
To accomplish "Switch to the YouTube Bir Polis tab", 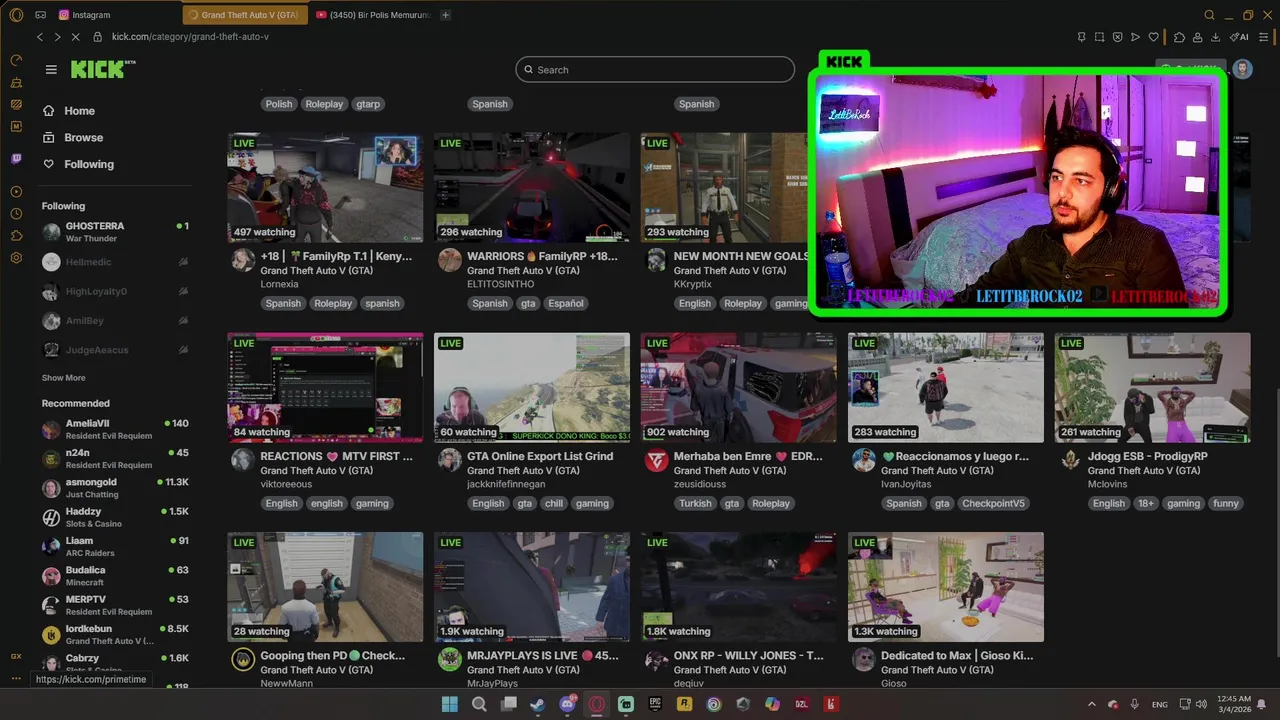I will click(x=374, y=15).
